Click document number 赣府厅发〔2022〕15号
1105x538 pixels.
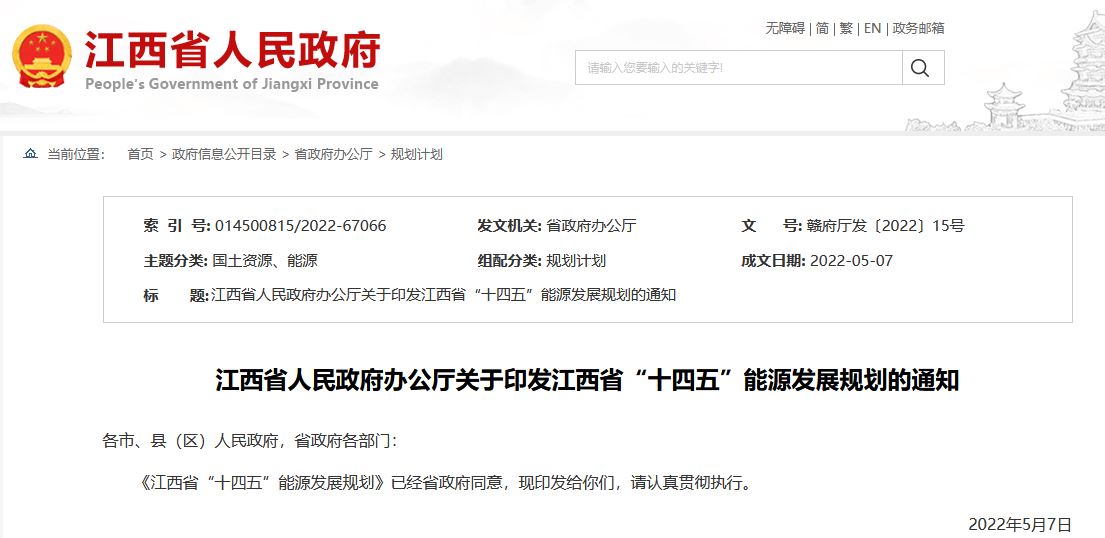(885, 226)
